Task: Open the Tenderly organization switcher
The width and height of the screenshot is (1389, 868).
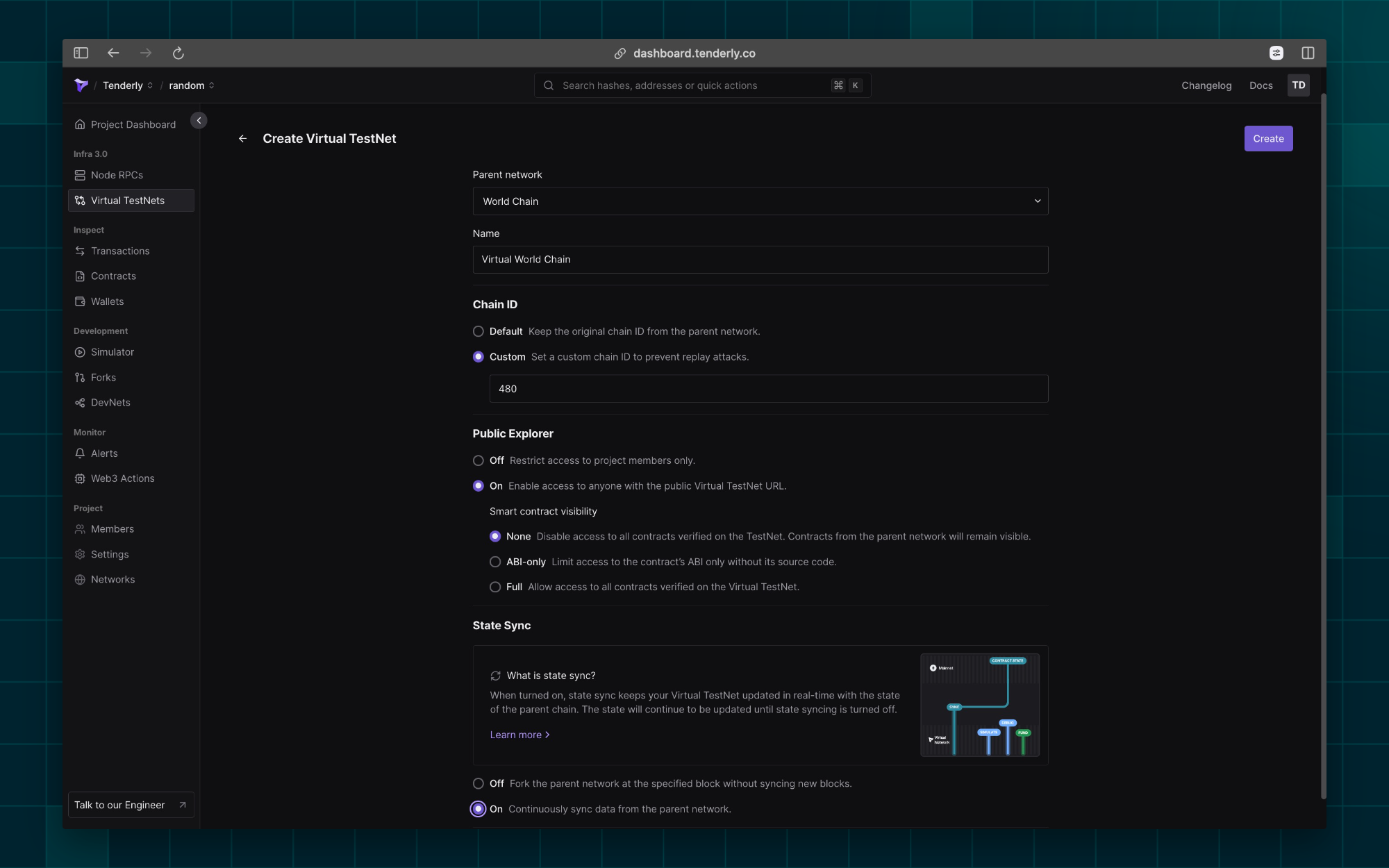Action: click(127, 85)
